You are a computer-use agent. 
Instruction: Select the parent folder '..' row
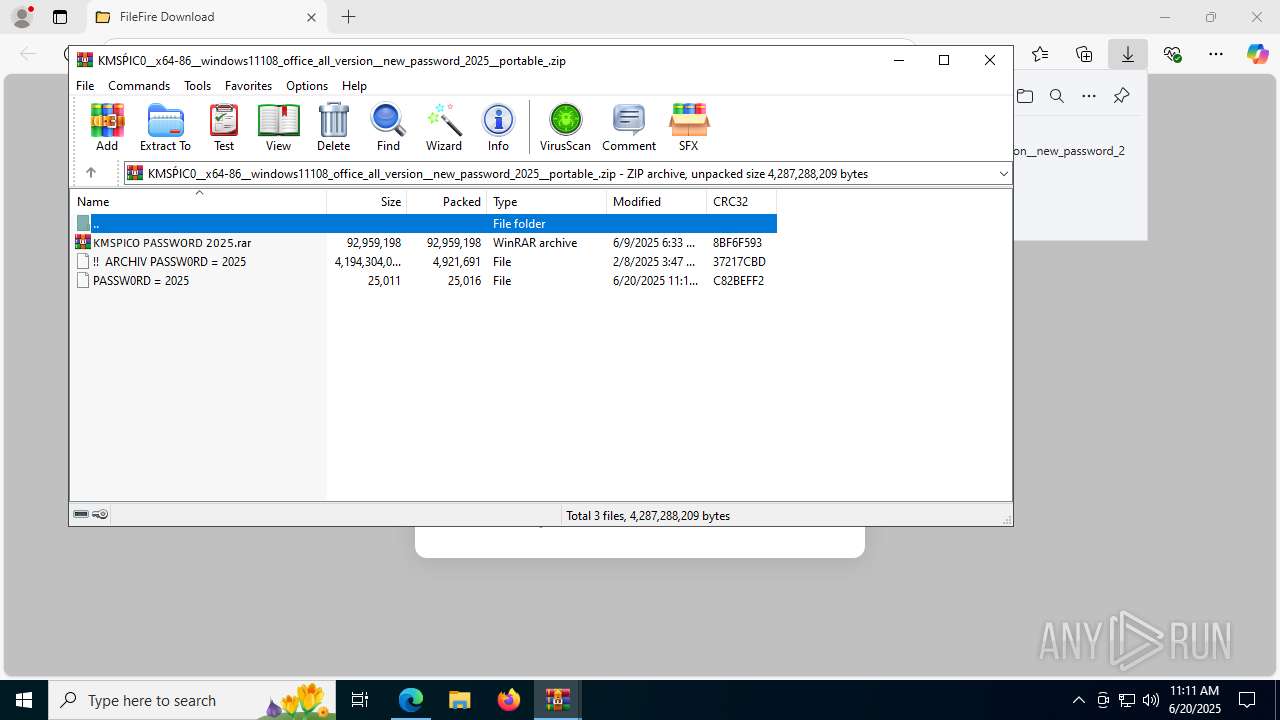click(423, 224)
